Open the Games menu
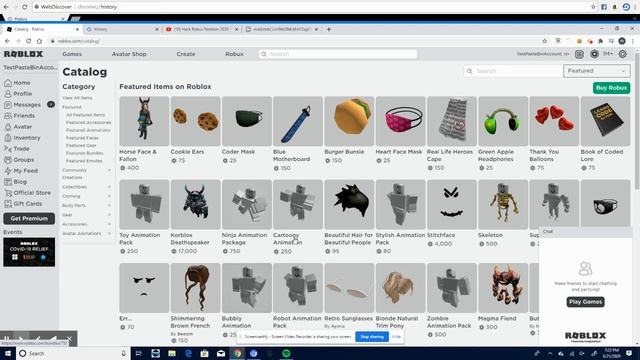This screenshot has width=640, height=360. click(x=72, y=54)
